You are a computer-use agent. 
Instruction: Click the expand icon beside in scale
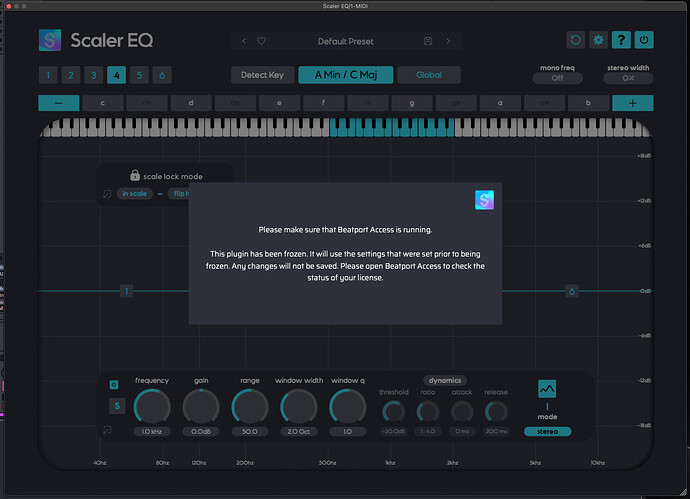click(107, 194)
